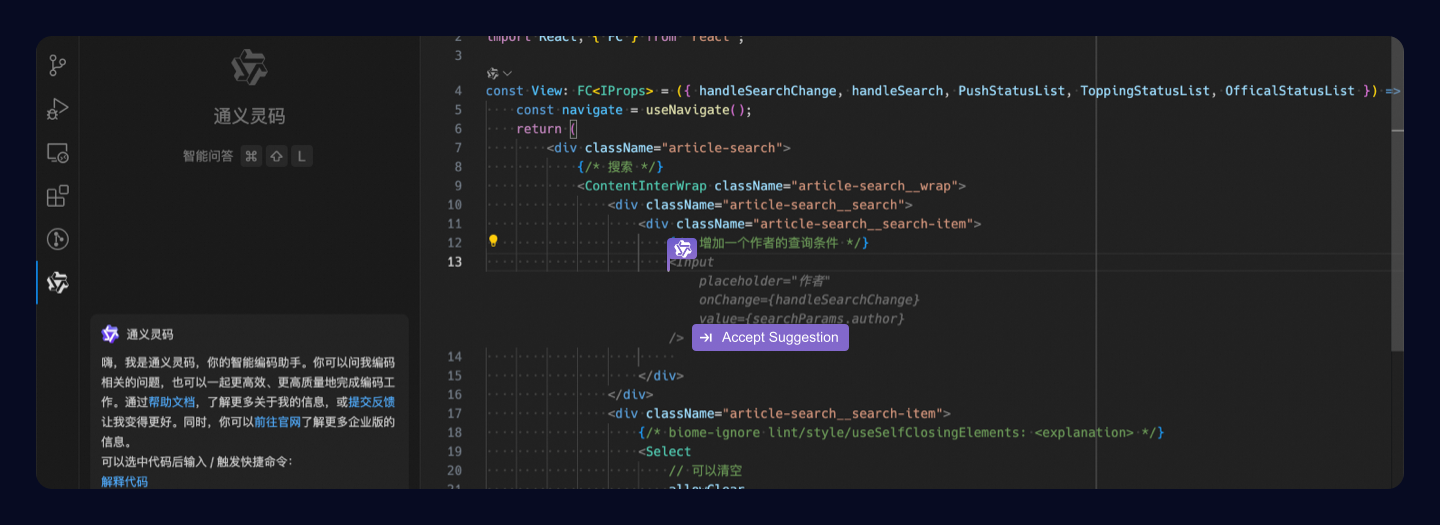1440x525 pixels.
Task: Open the Git graph activity icon
Action: pyautogui.click(x=58, y=239)
